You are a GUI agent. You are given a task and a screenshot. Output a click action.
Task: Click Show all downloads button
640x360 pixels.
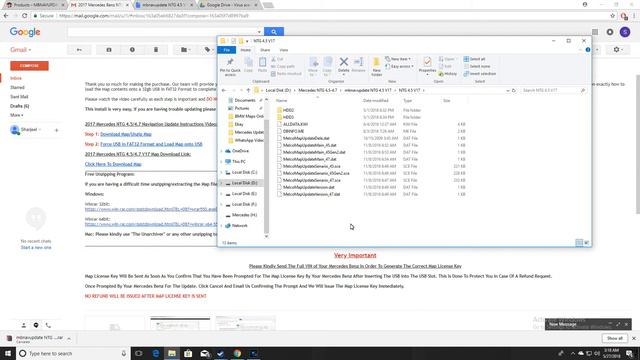[615, 338]
